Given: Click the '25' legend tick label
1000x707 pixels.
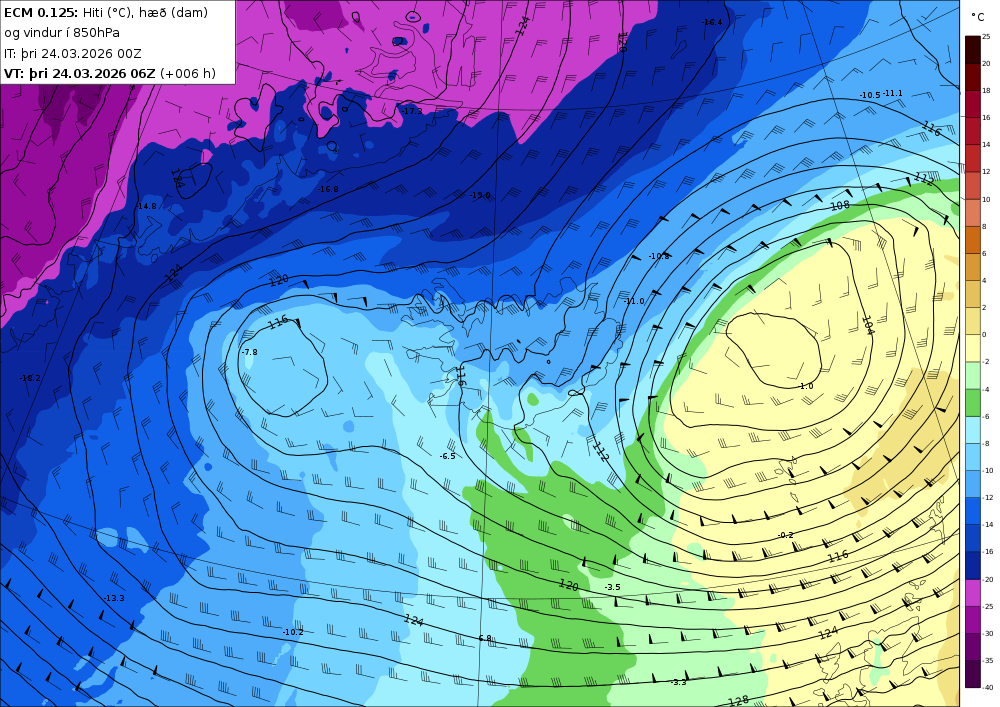Looking at the screenshot, I should pyautogui.click(x=986, y=36).
